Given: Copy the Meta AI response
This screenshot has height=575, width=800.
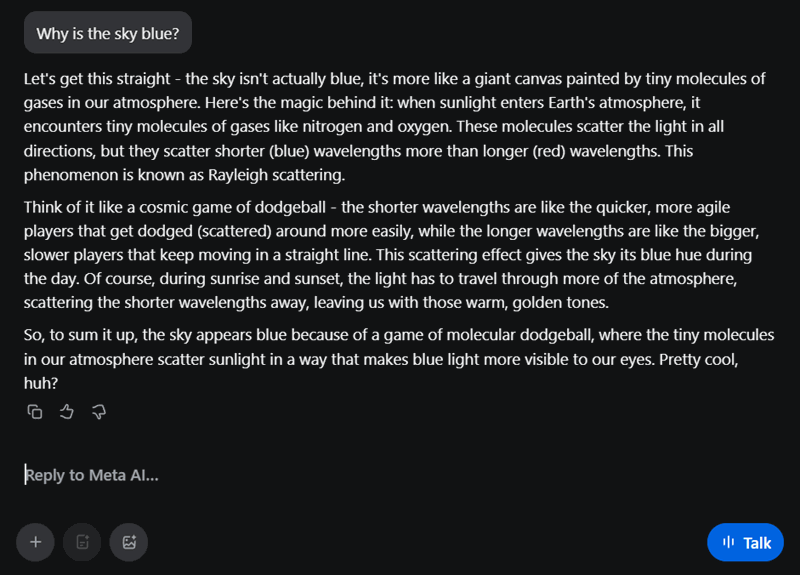Looking at the screenshot, I should tap(35, 411).
